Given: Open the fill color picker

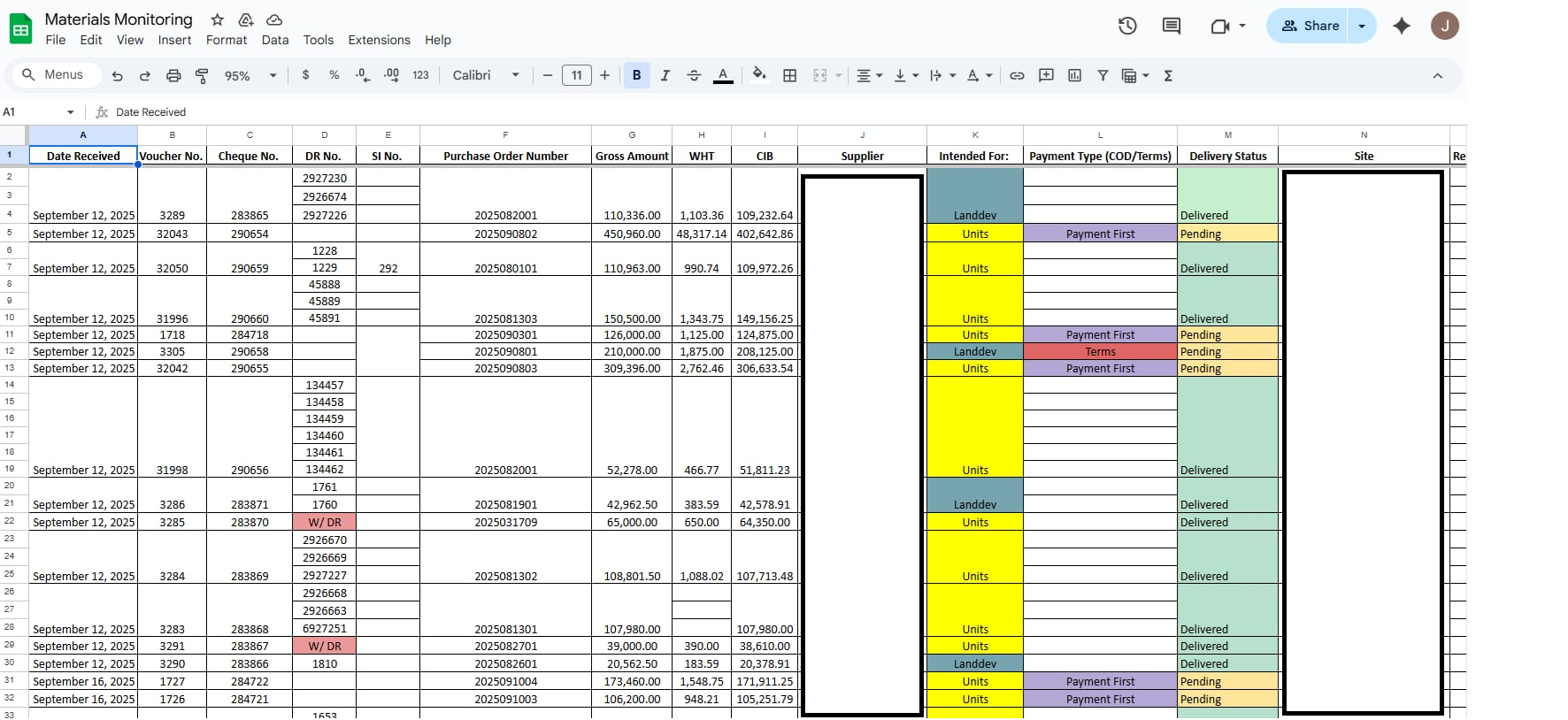Looking at the screenshot, I should [x=758, y=76].
